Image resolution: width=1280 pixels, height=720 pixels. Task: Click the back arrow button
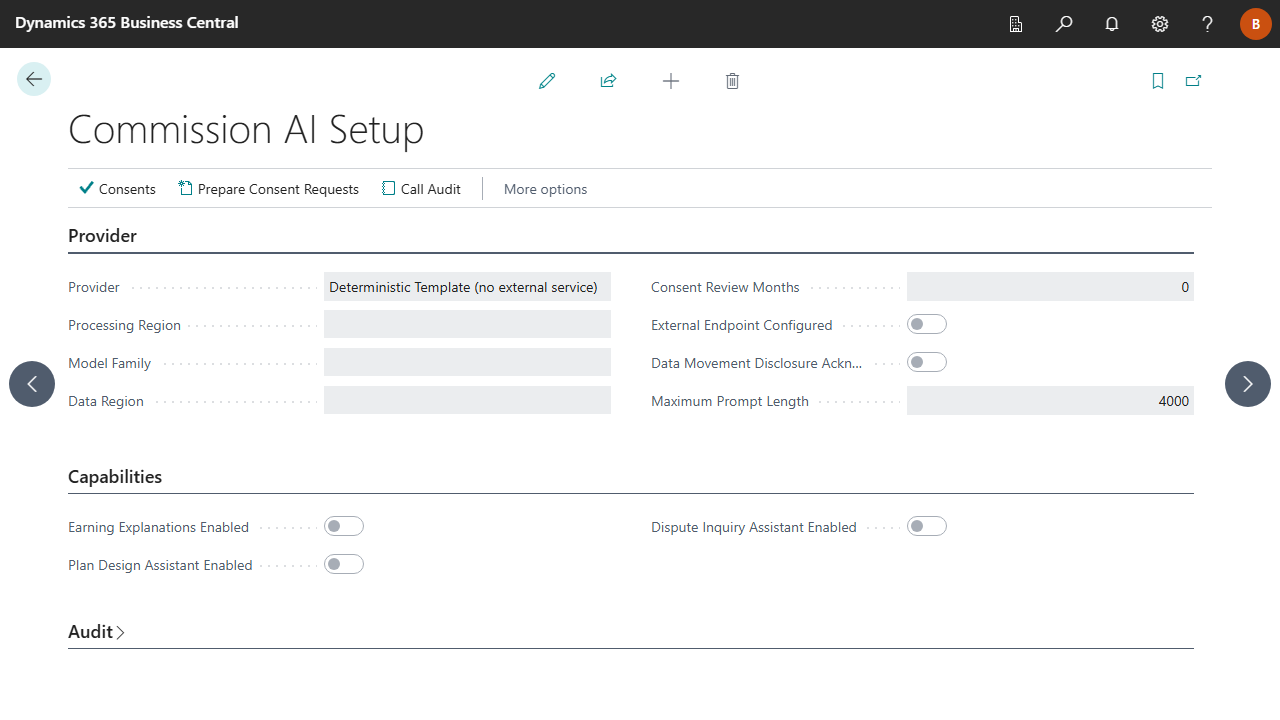point(34,79)
